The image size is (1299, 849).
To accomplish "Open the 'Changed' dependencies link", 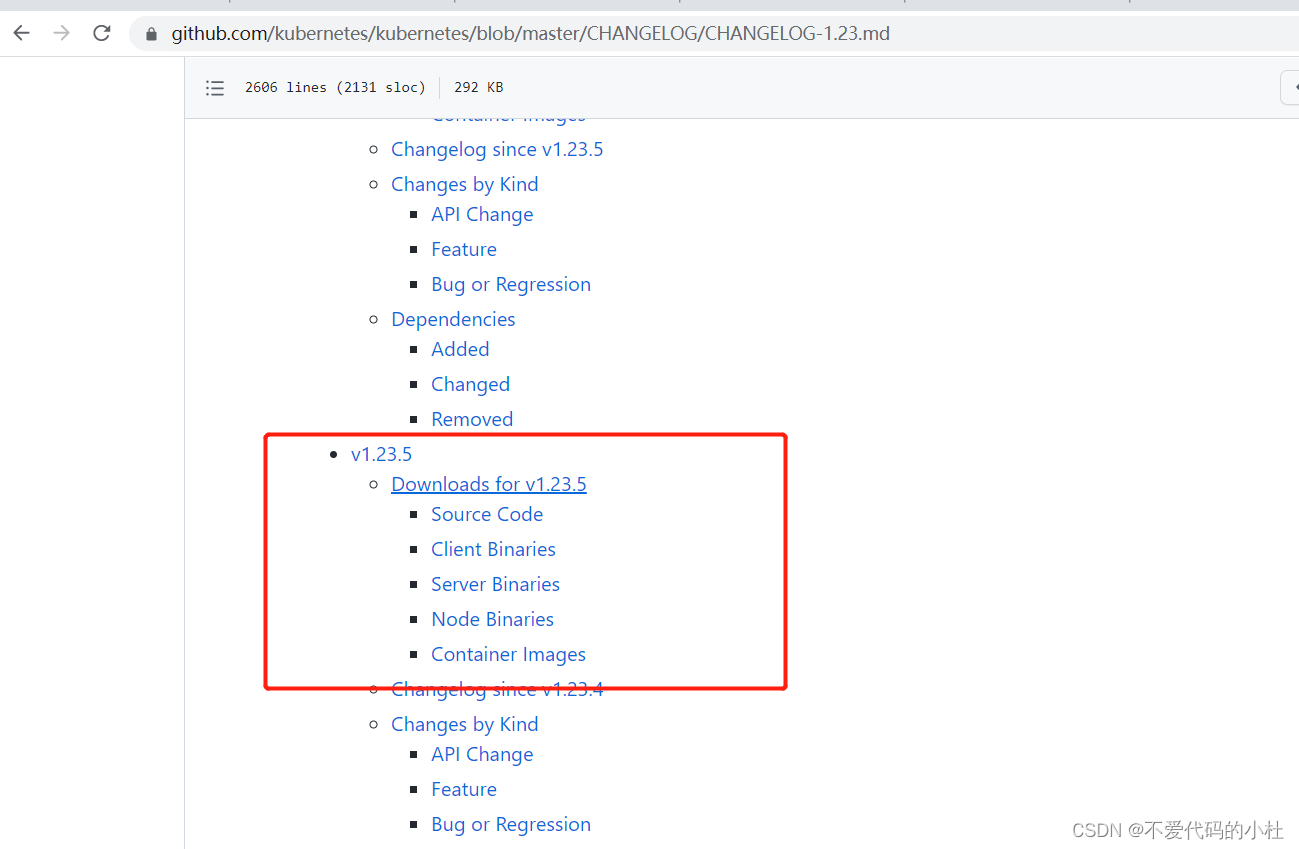I will (470, 384).
